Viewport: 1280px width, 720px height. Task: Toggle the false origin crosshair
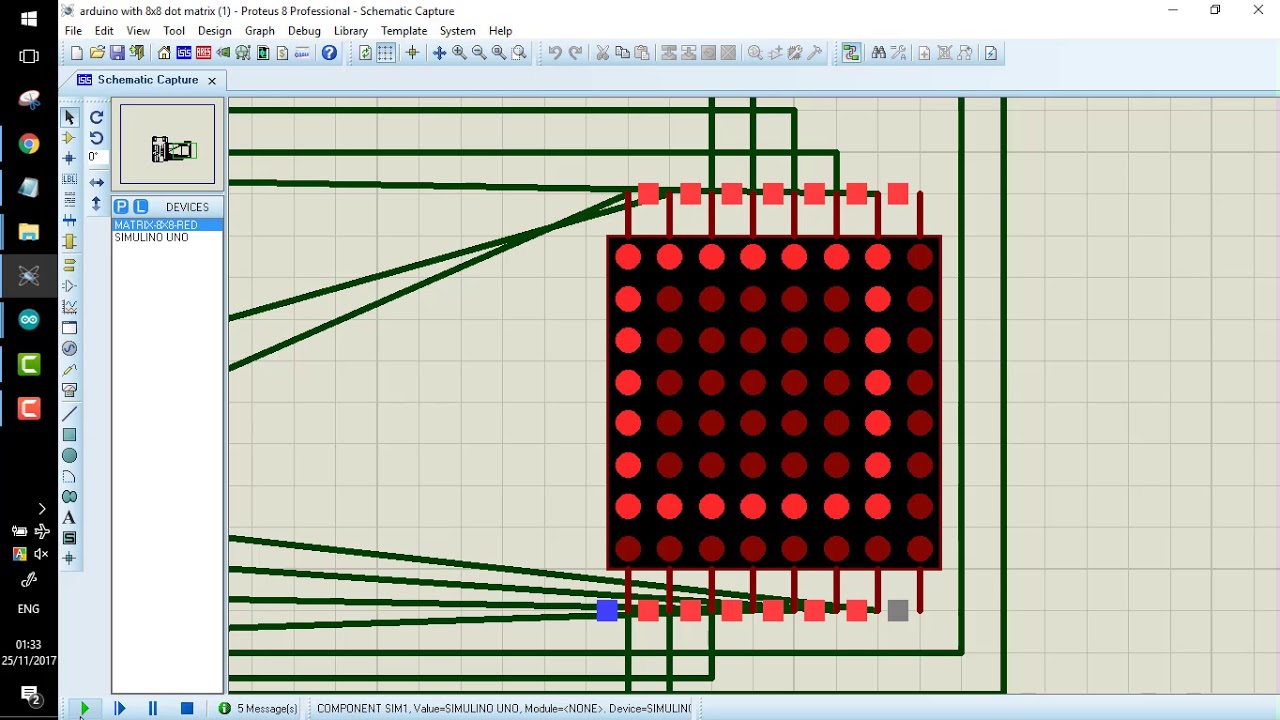(x=412, y=53)
